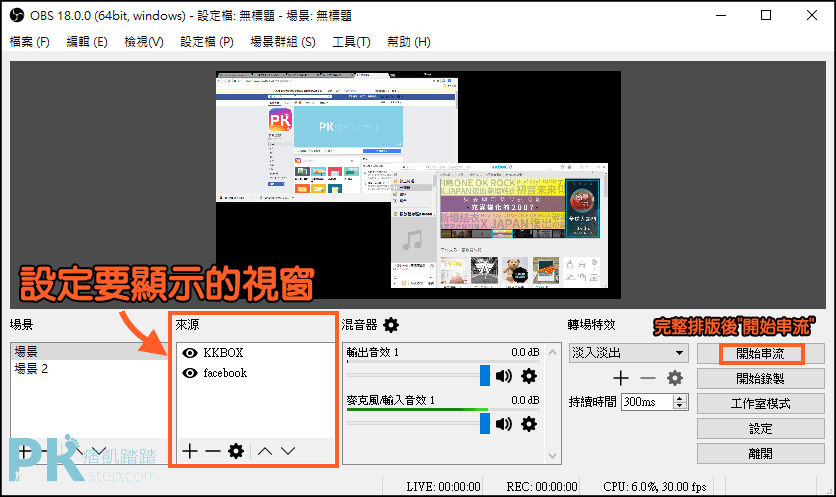Screen dimensions: 836x497
Task: Decrease the duration with the down stepper
Action: click(679, 405)
